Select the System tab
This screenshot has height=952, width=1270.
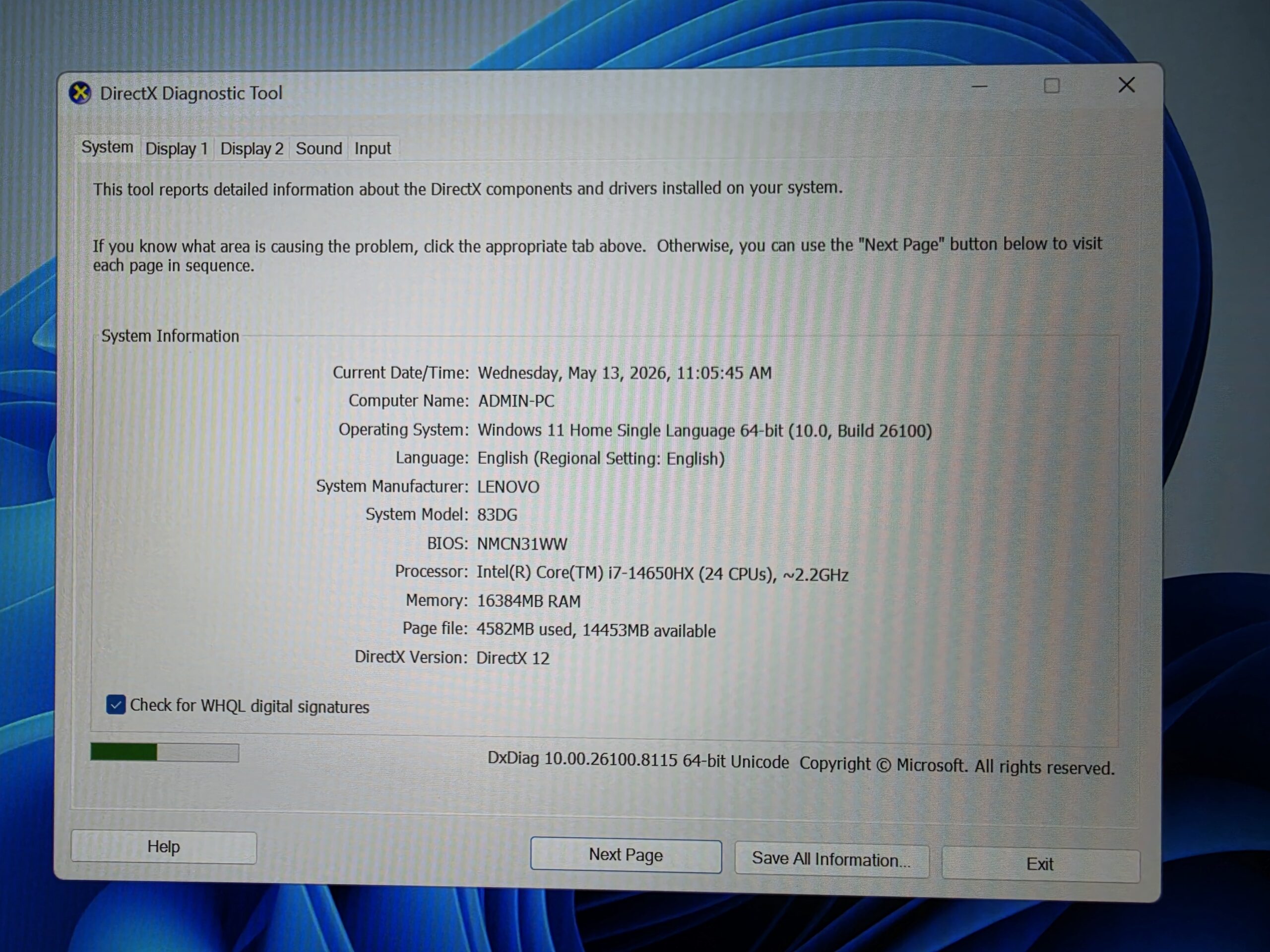(107, 147)
